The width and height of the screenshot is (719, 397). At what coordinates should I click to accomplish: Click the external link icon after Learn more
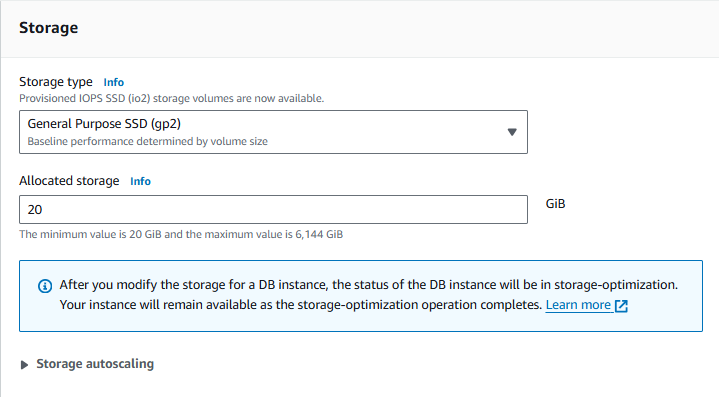point(621,306)
